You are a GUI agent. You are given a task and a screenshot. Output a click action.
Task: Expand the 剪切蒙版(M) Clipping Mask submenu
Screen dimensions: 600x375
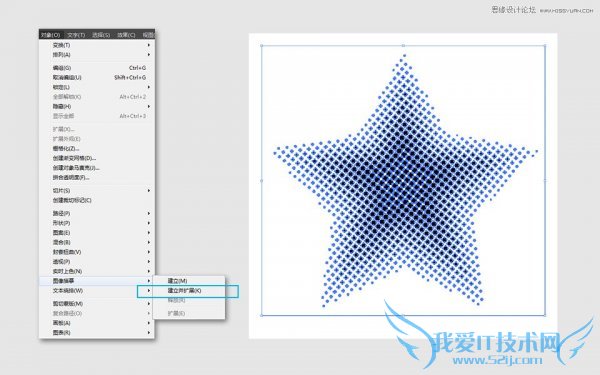97,304
